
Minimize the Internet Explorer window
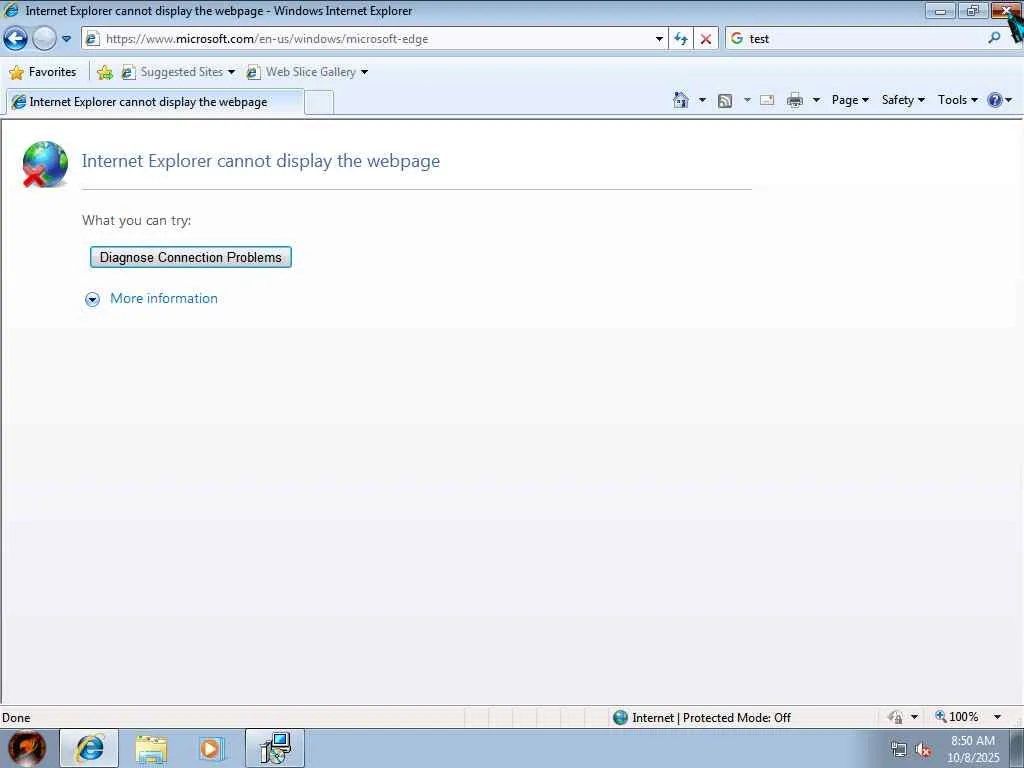click(x=940, y=10)
